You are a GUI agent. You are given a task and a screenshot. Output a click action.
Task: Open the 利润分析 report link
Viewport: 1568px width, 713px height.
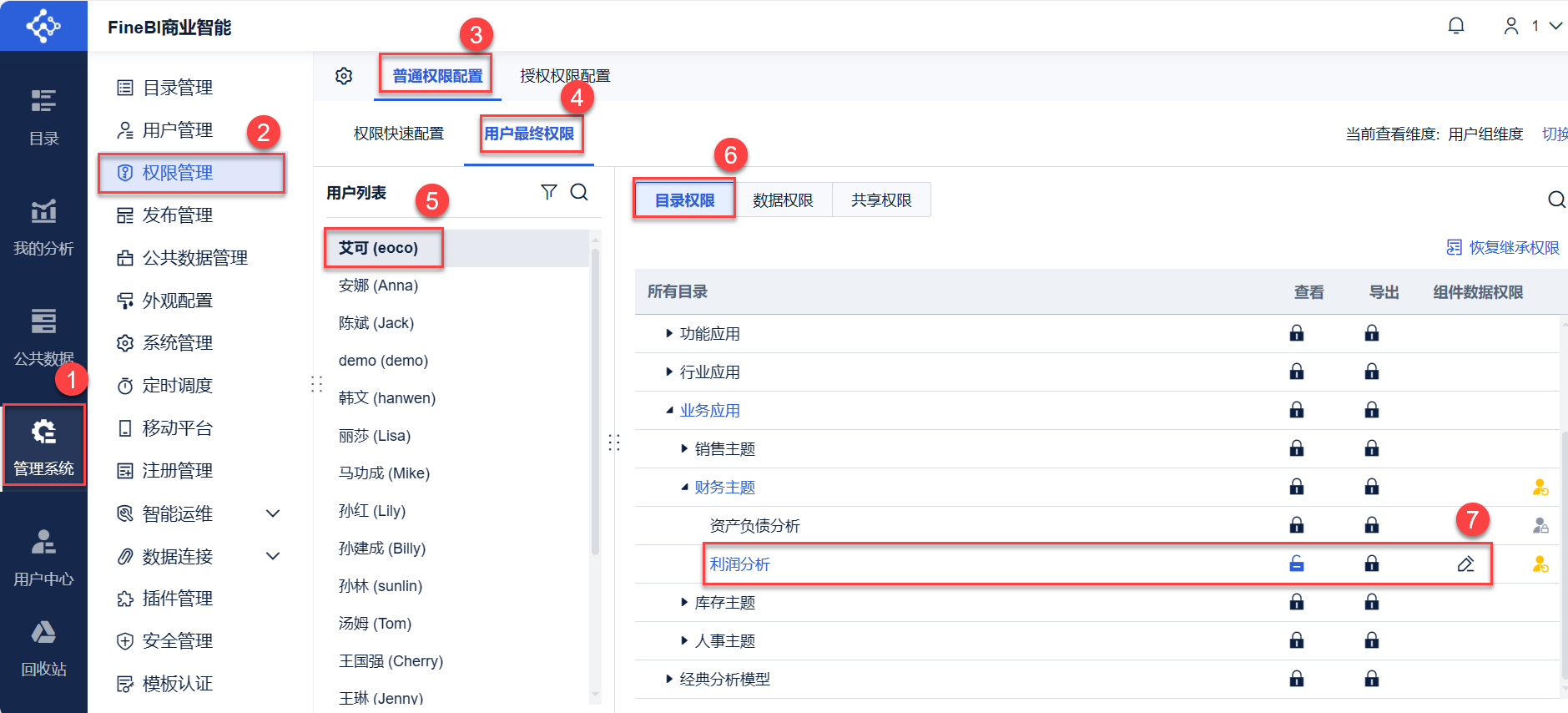tap(740, 564)
